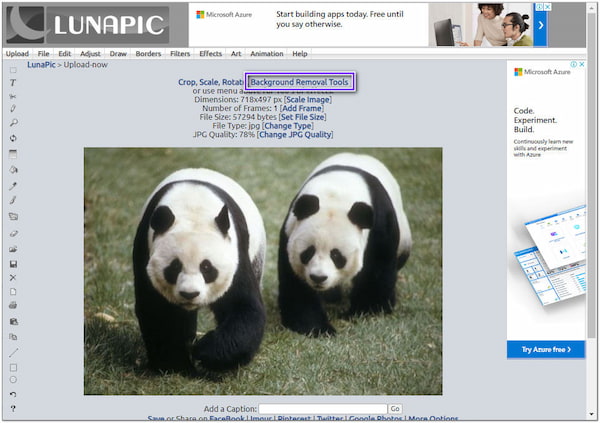Select the line drawing tool
The width and height of the screenshot is (600, 423).
tap(13, 352)
